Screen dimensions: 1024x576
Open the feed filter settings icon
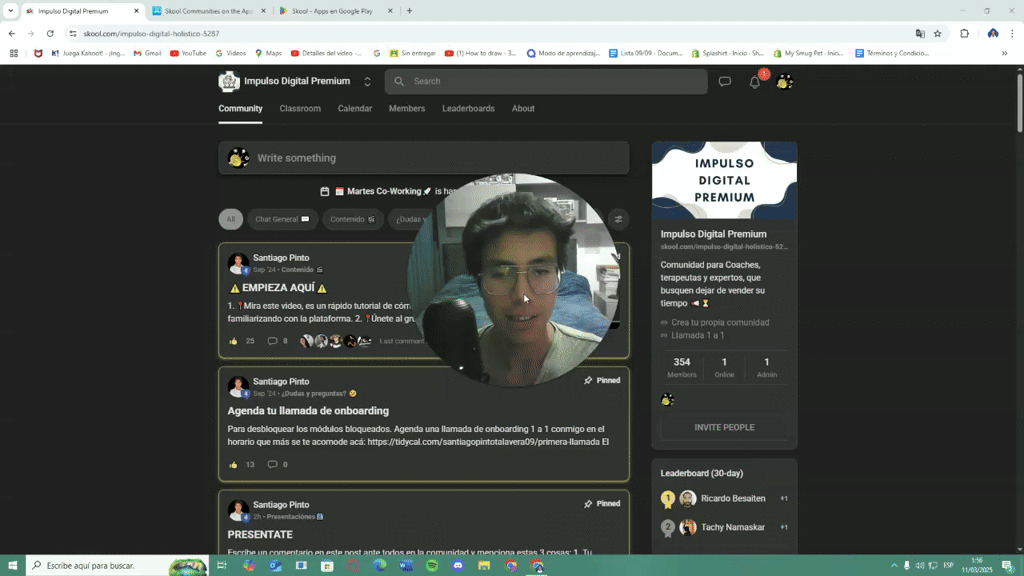click(618, 219)
